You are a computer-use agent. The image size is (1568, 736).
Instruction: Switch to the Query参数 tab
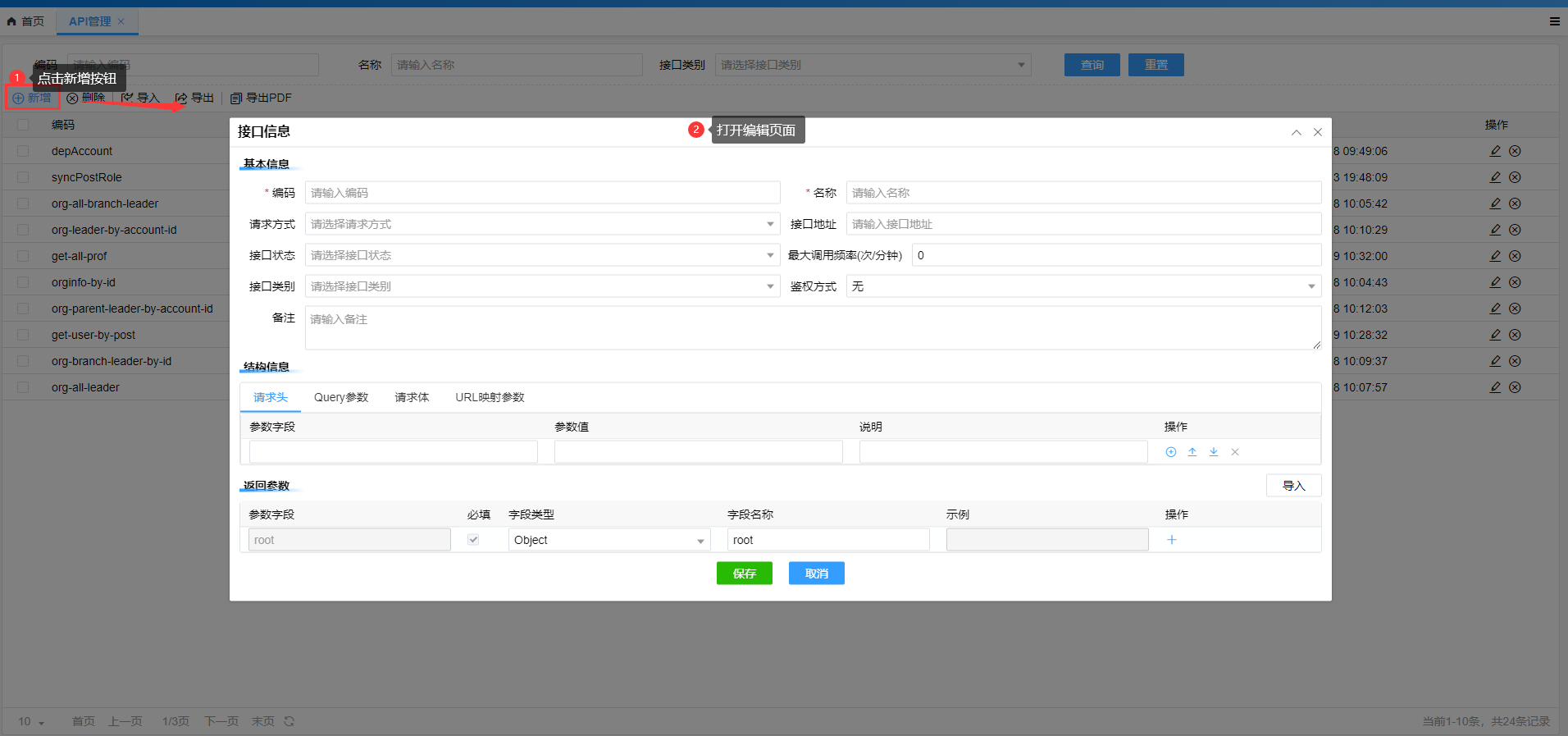click(x=341, y=397)
